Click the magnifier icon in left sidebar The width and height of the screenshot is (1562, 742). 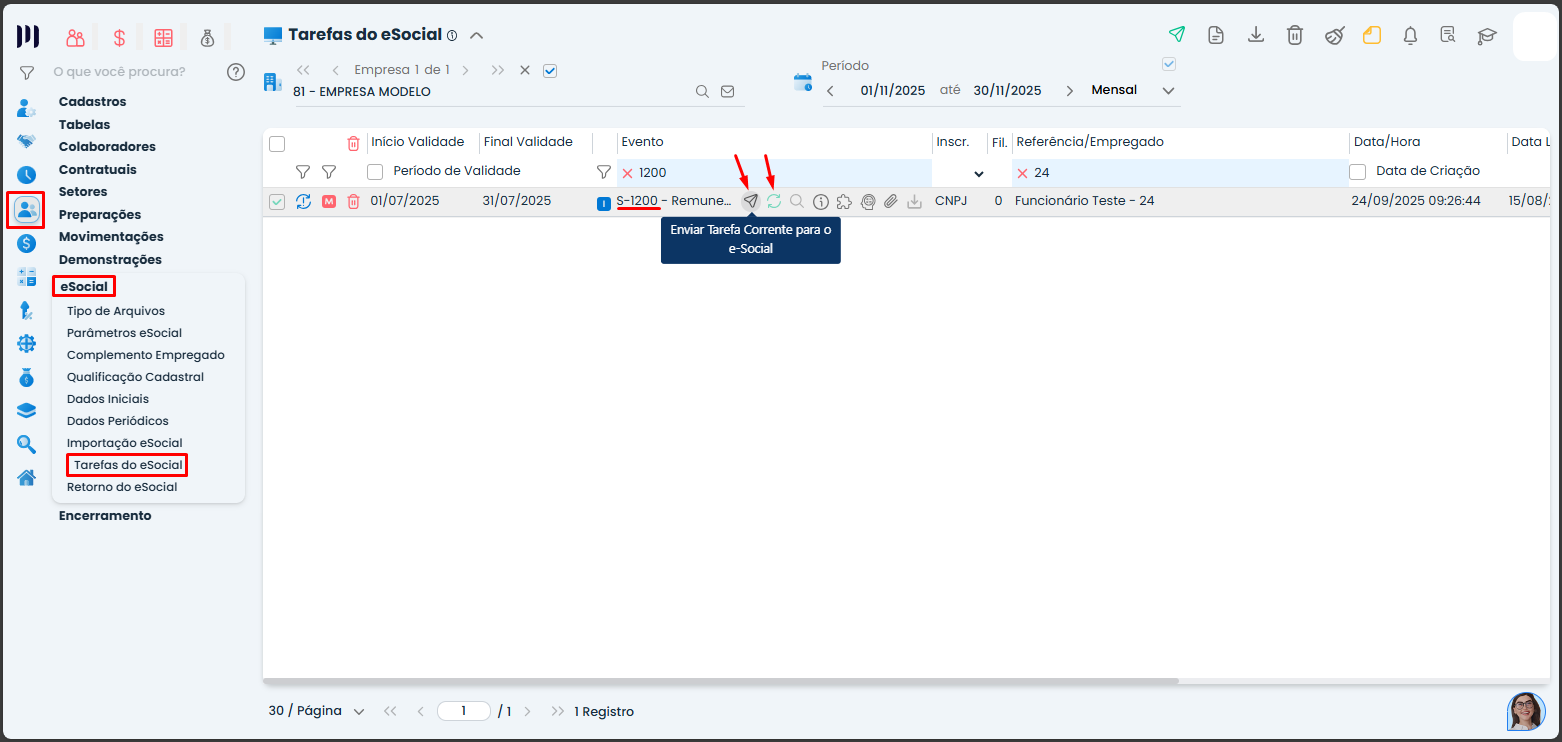(27, 444)
